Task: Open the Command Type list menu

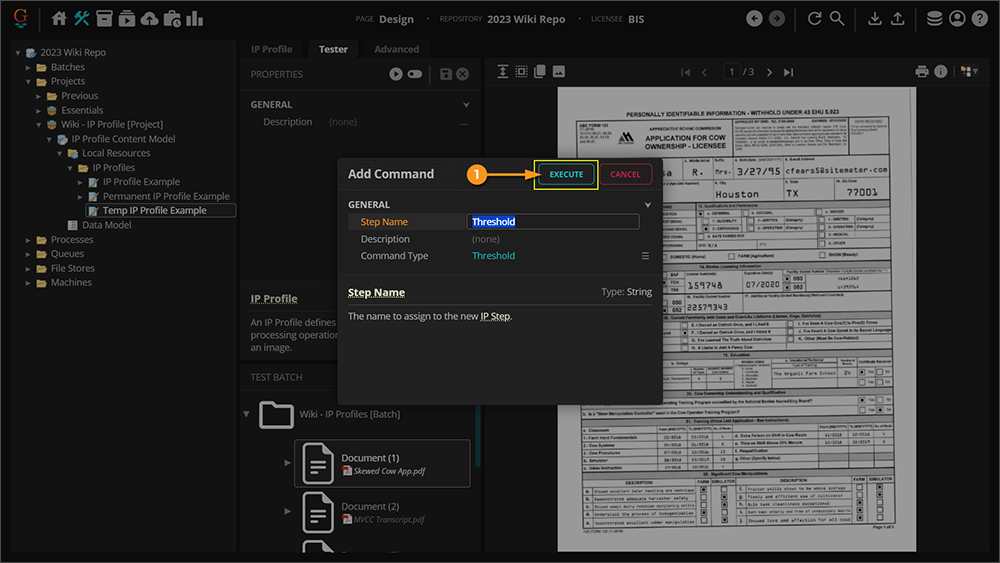Action: [646, 256]
